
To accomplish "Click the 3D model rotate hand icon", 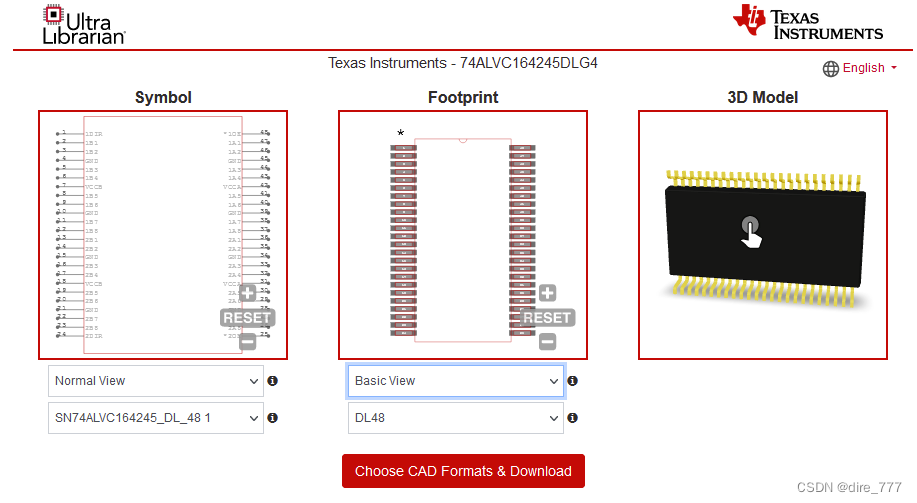I will [751, 232].
